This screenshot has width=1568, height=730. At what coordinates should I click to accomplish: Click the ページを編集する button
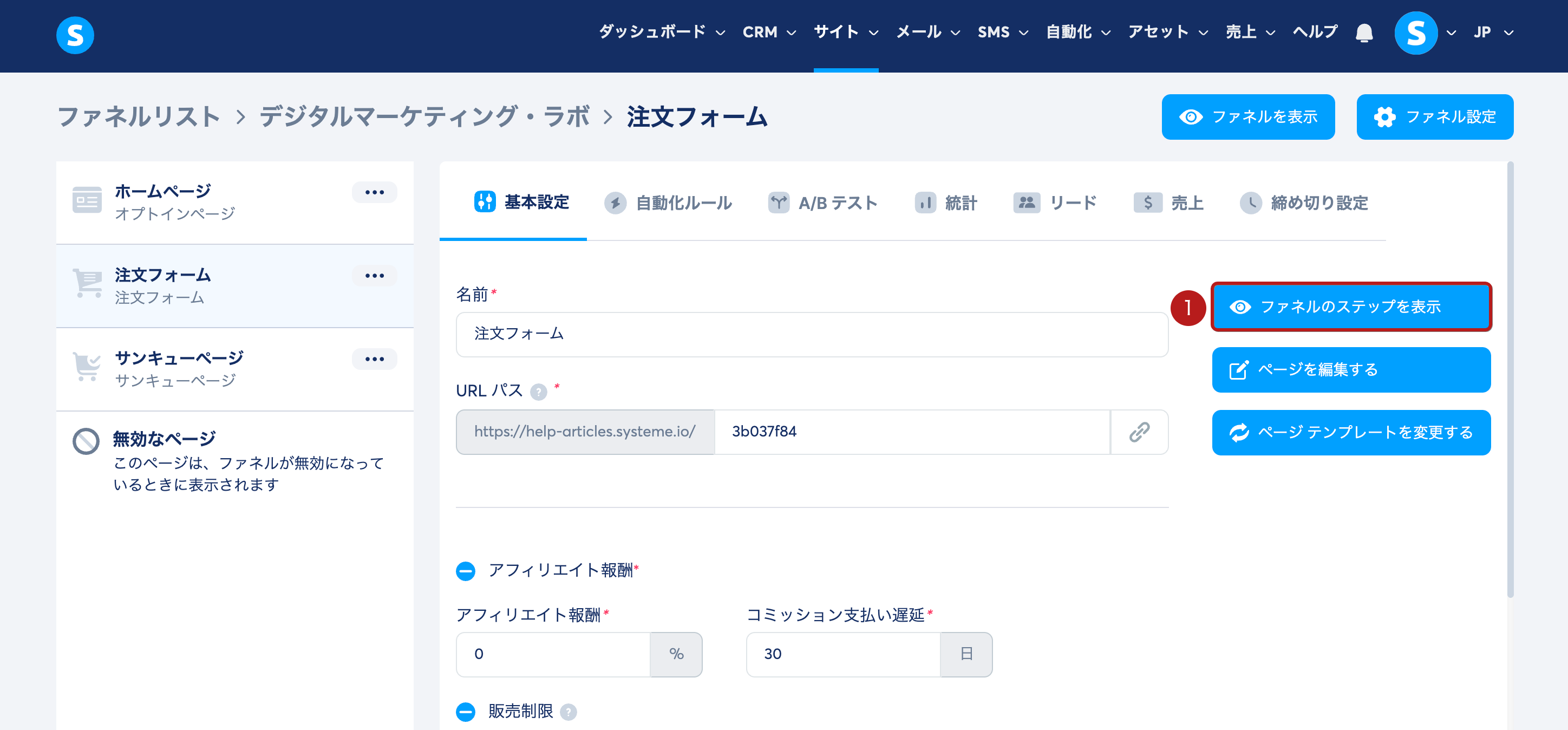(x=1351, y=370)
